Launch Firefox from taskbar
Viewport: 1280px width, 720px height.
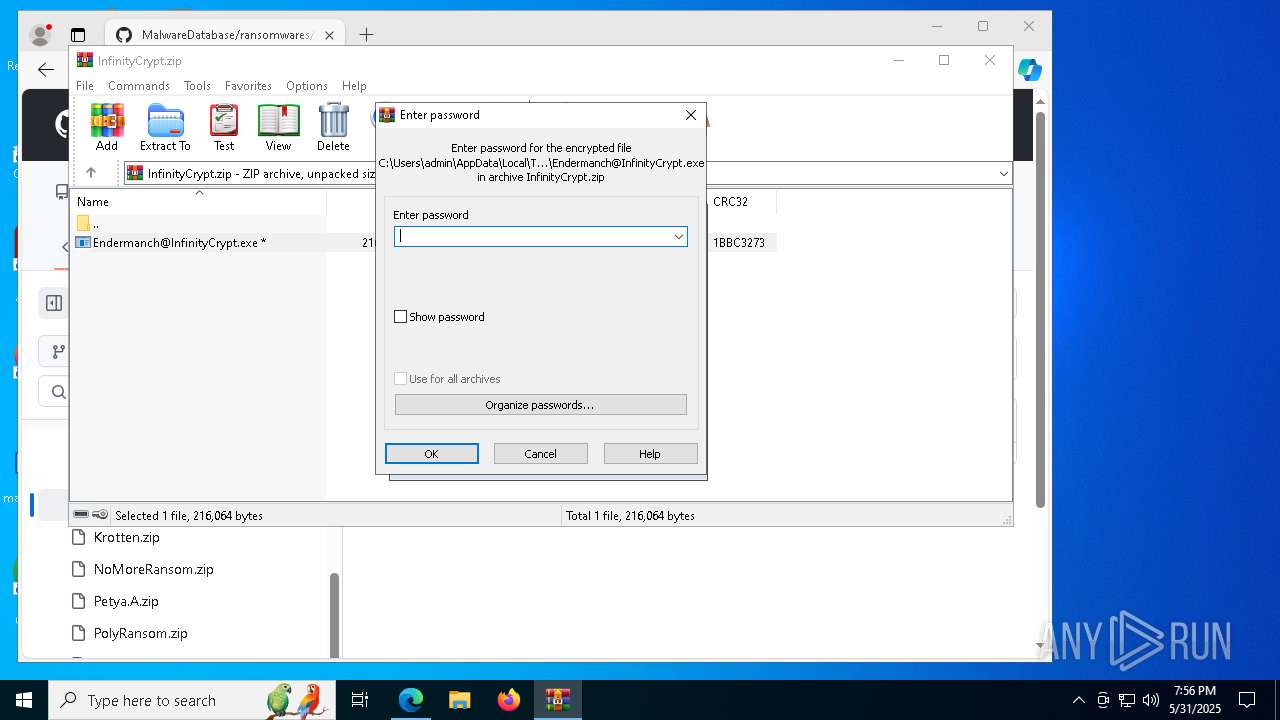[x=509, y=700]
